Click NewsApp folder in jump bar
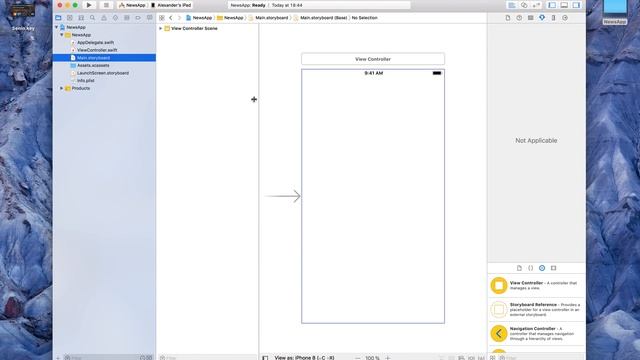 pos(230,18)
